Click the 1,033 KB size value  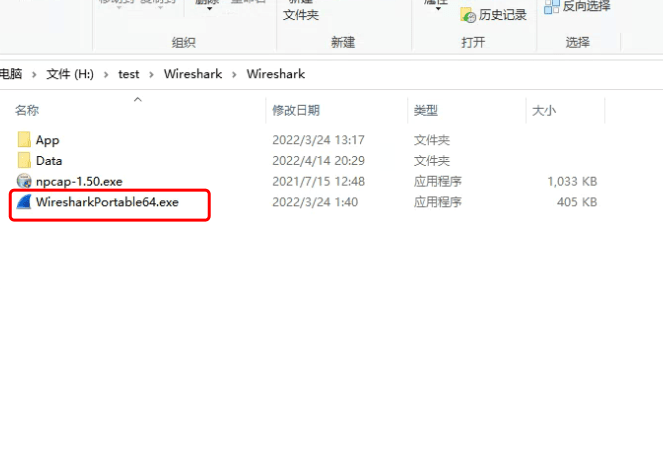click(x=572, y=182)
